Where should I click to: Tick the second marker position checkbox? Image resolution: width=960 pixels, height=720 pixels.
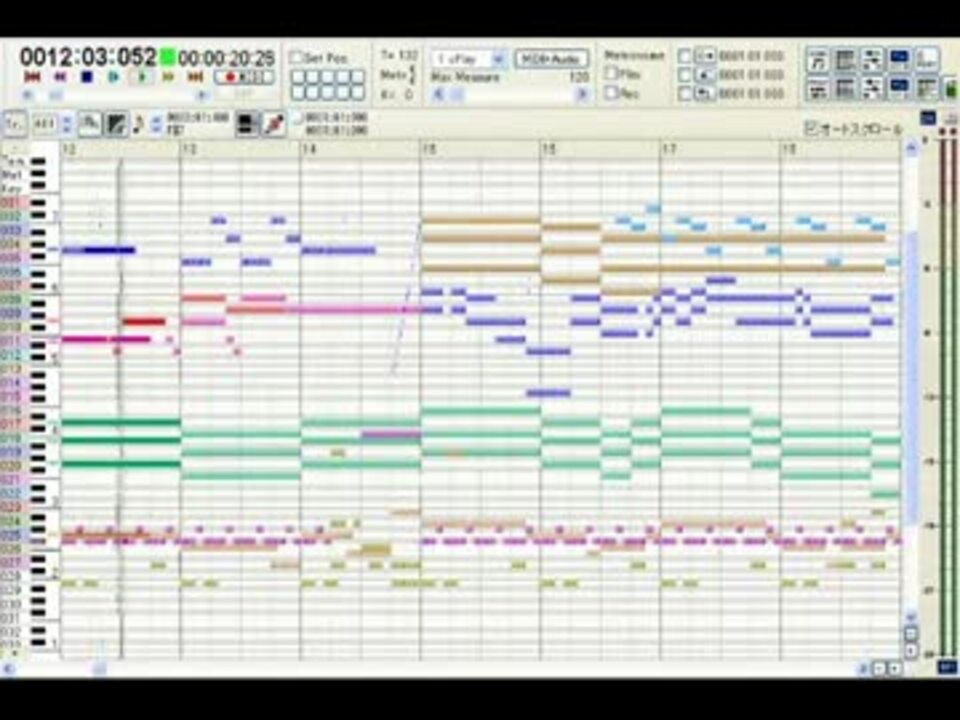pos(686,75)
